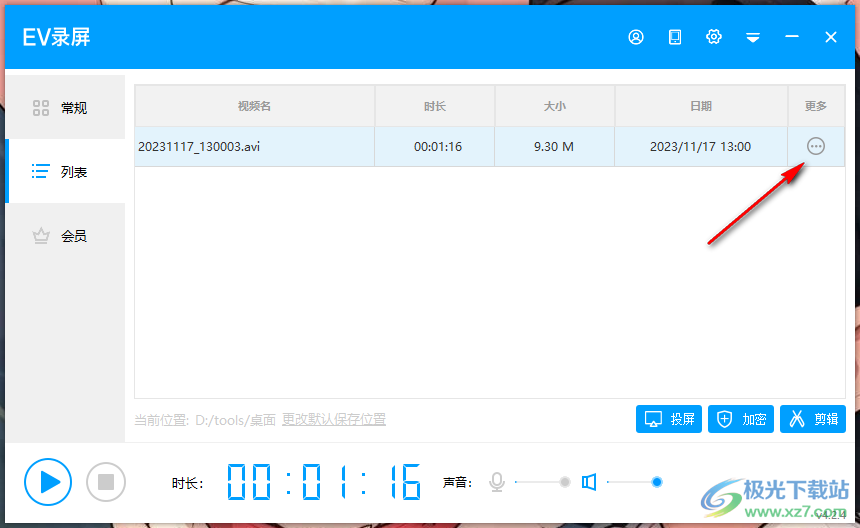This screenshot has width=860, height=528.
Task: Click date cell 2023/11/17 13:00
Action: point(700,146)
